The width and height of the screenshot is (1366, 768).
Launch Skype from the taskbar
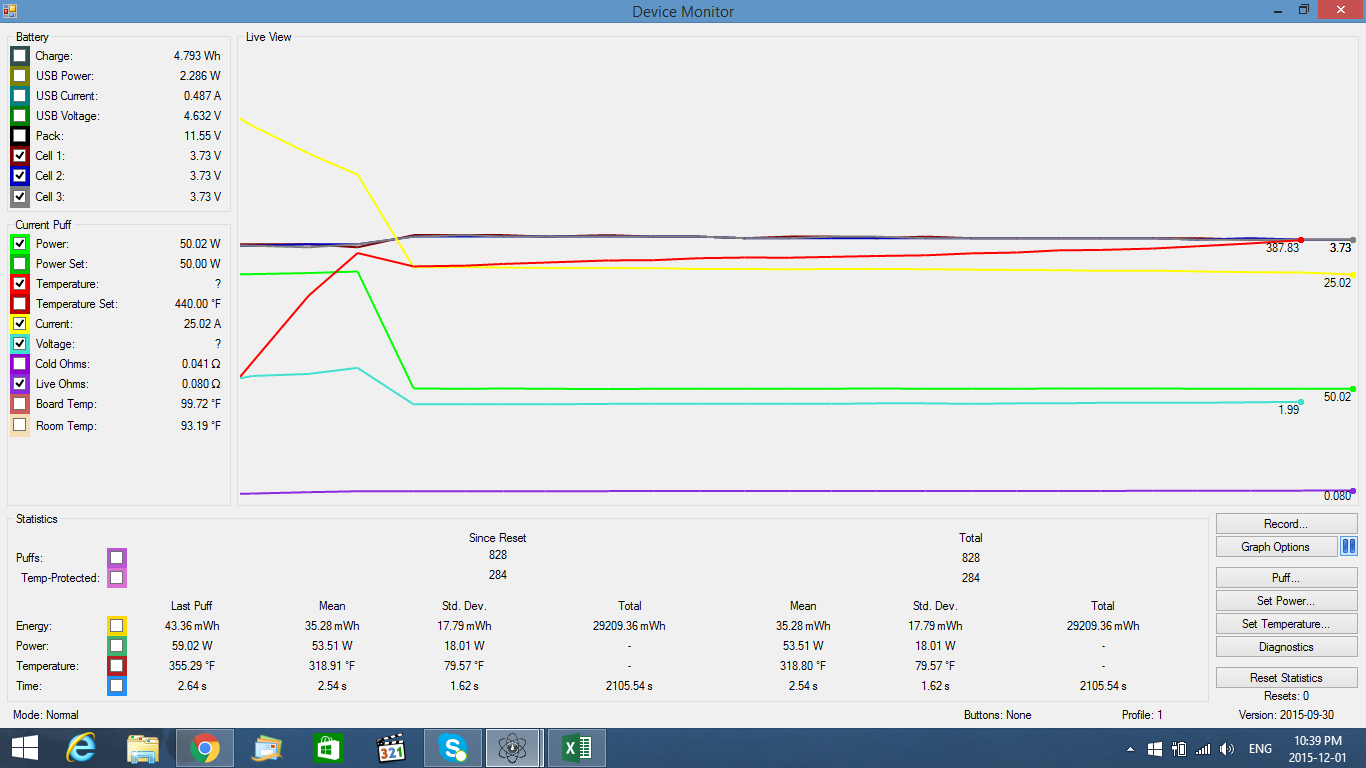453,748
